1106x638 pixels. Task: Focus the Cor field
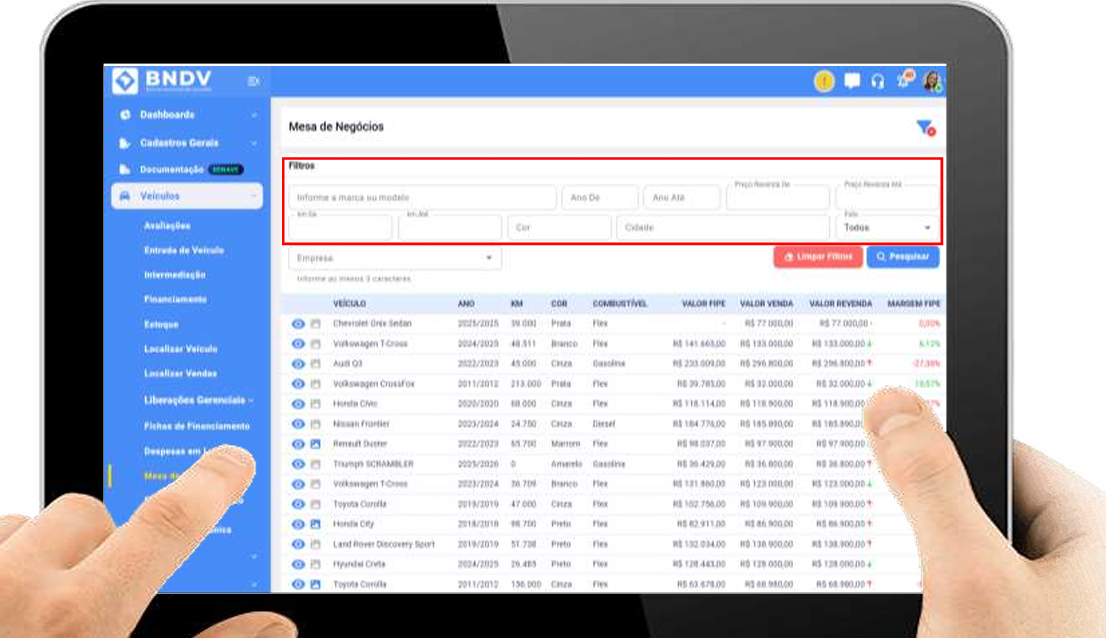559,228
